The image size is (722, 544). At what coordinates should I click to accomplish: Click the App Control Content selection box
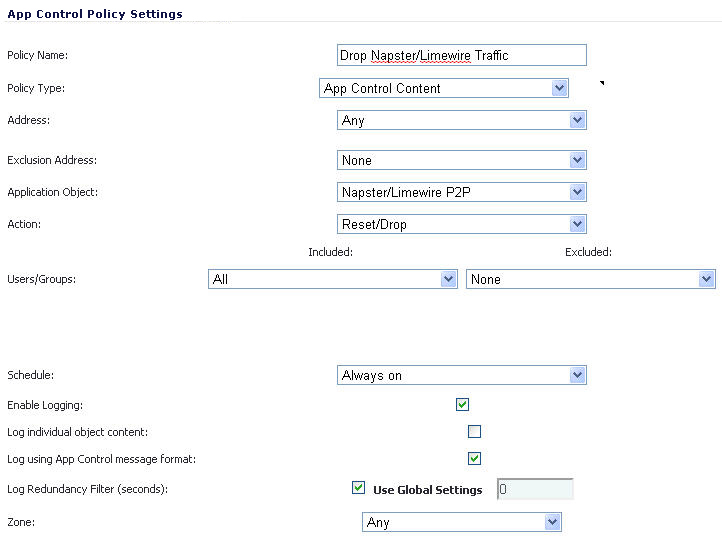(444, 88)
